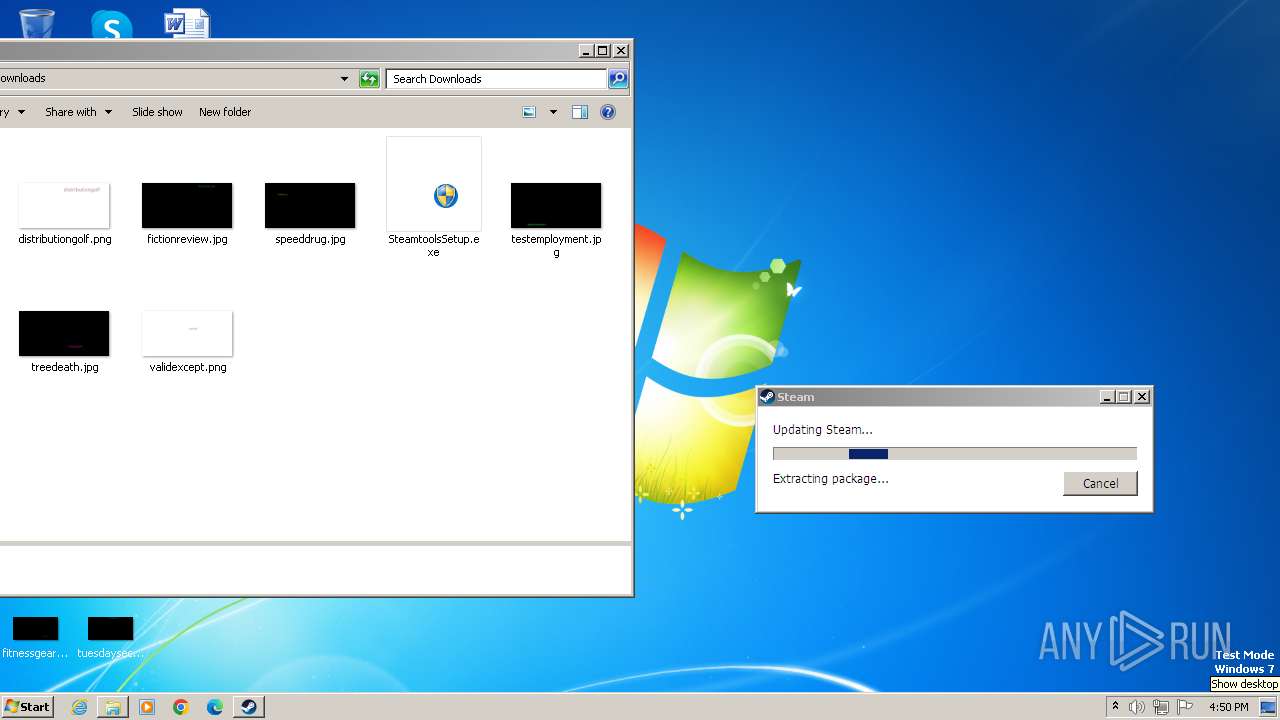
Task: Launch Google Chrome from taskbar
Action: coord(181,707)
